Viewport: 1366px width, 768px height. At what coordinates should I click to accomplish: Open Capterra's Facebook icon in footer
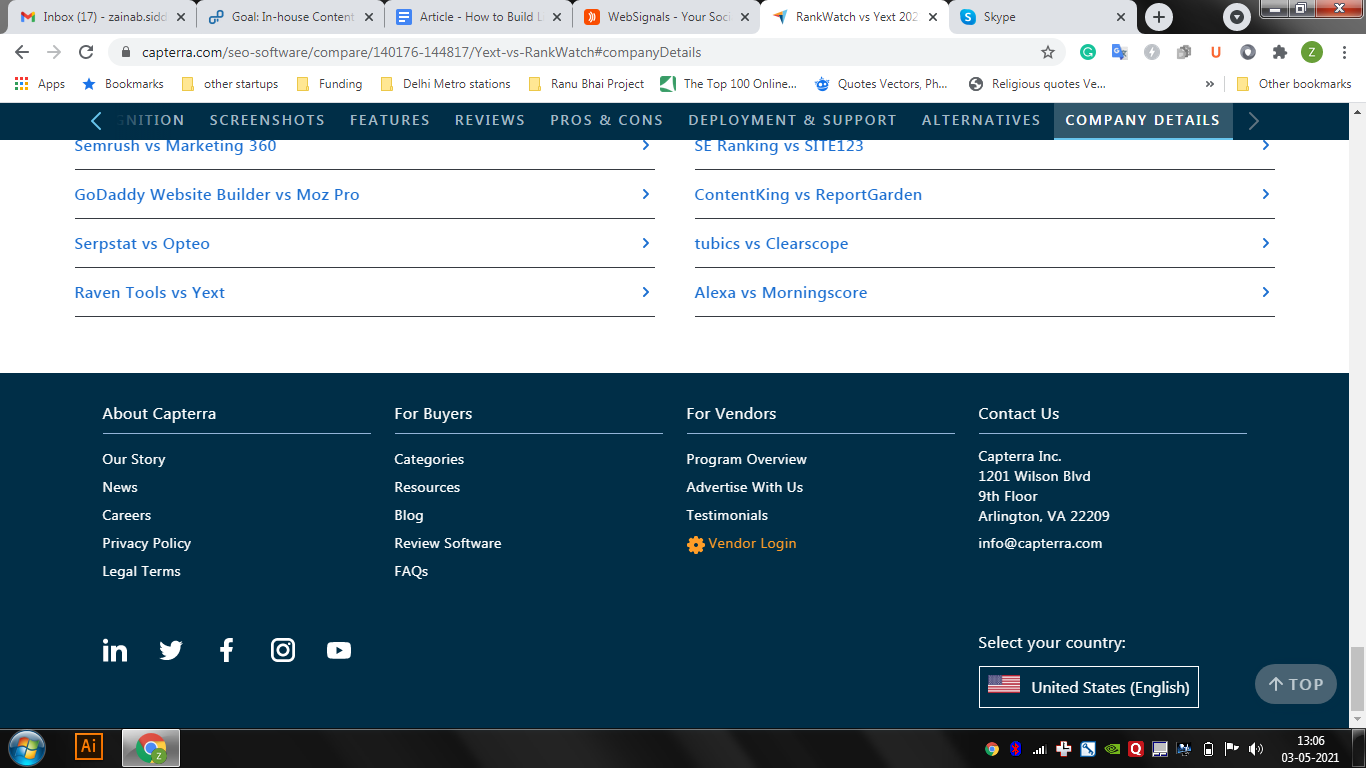[x=227, y=651]
